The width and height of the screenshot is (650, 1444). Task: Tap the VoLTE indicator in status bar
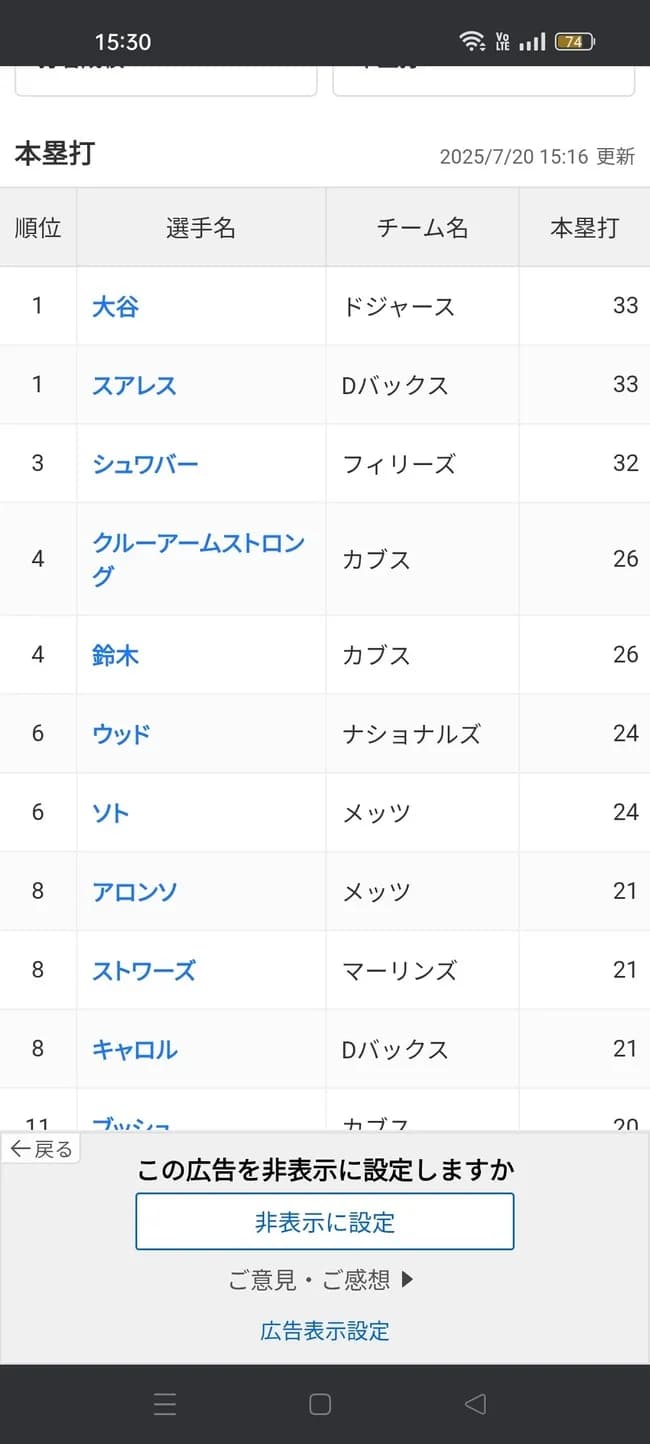click(x=502, y=40)
